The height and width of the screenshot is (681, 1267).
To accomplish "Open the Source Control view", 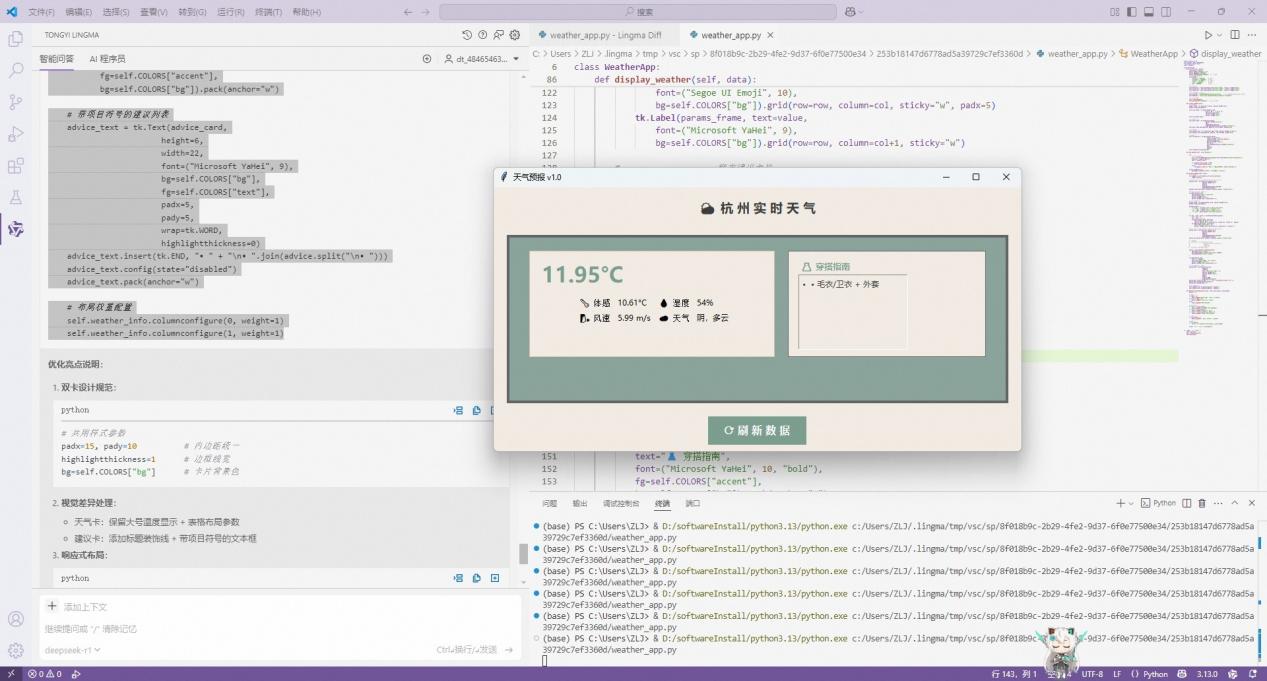I will (x=15, y=102).
